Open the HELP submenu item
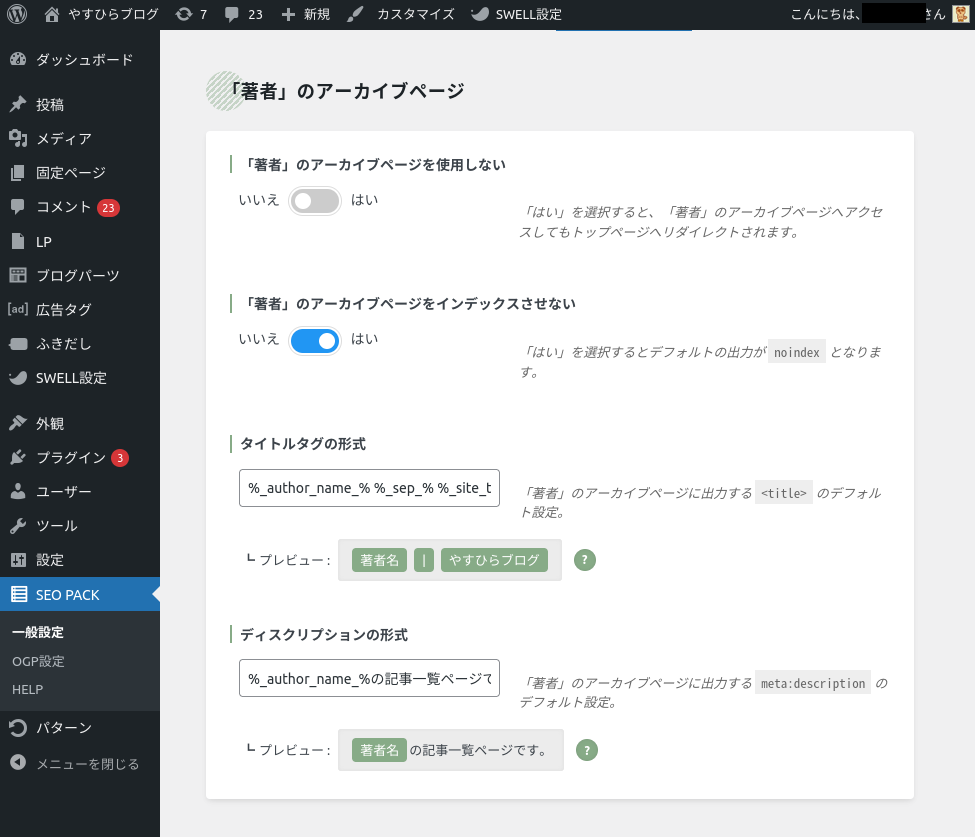The width and height of the screenshot is (975, 837). click(27, 689)
